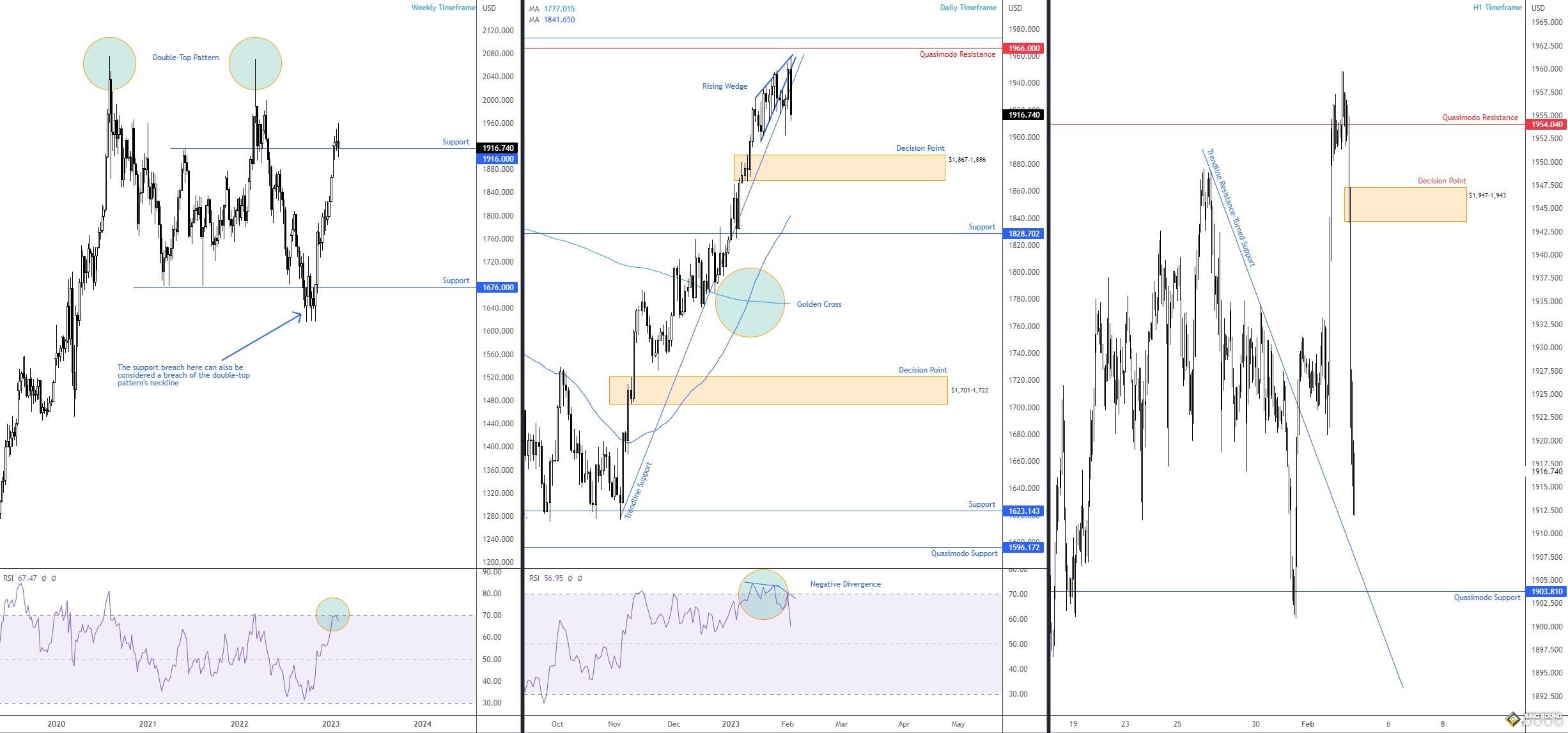Select the Daily Timeframe label
Viewport: 1568px width, 733px height.
tap(968, 8)
